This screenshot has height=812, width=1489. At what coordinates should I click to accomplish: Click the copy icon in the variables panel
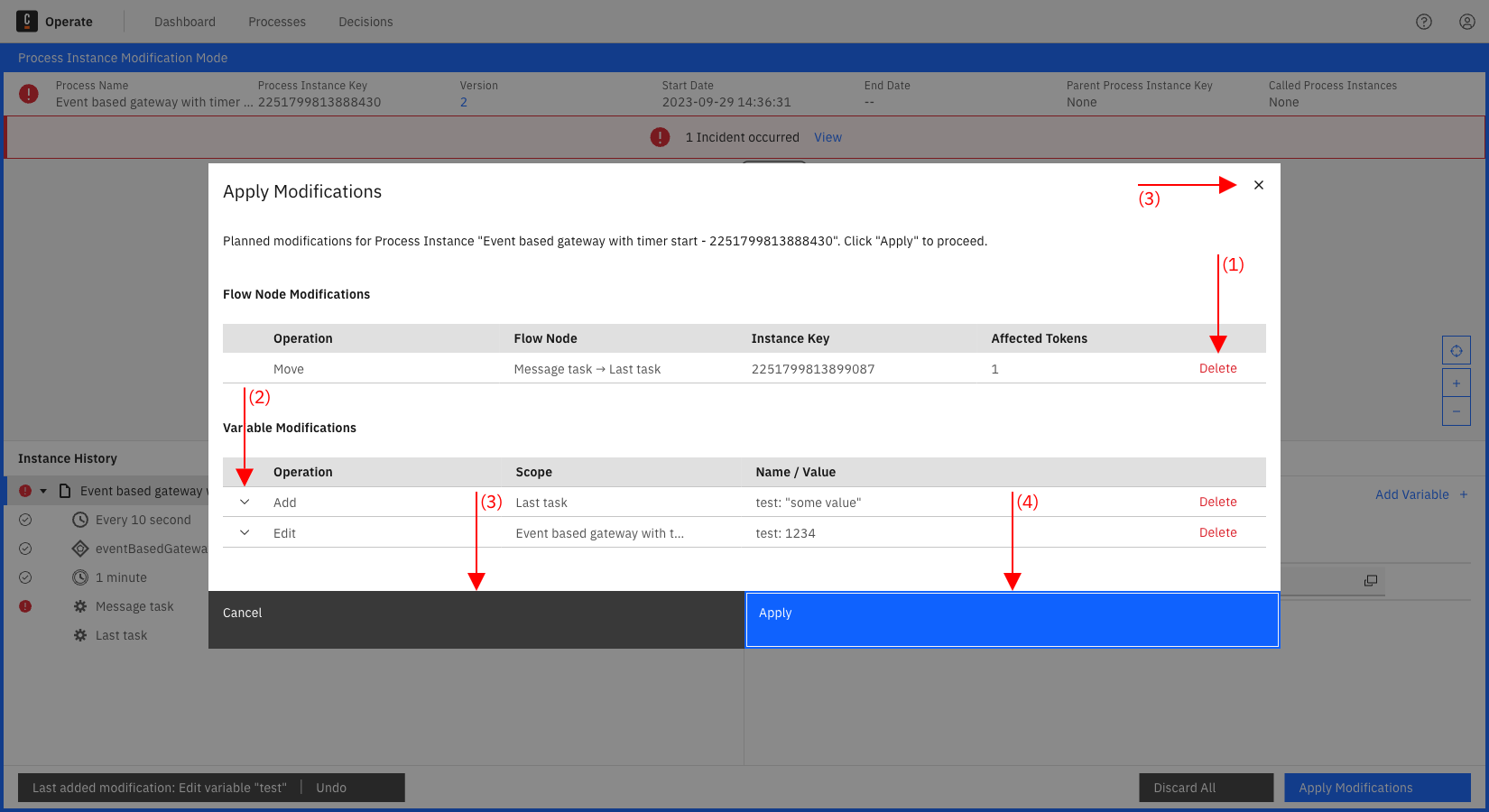tap(1371, 580)
